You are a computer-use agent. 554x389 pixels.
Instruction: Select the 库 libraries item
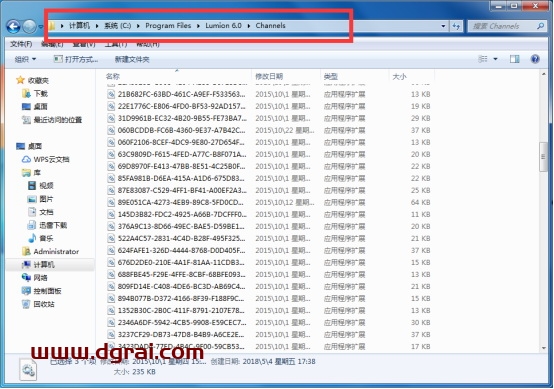(x=31, y=172)
